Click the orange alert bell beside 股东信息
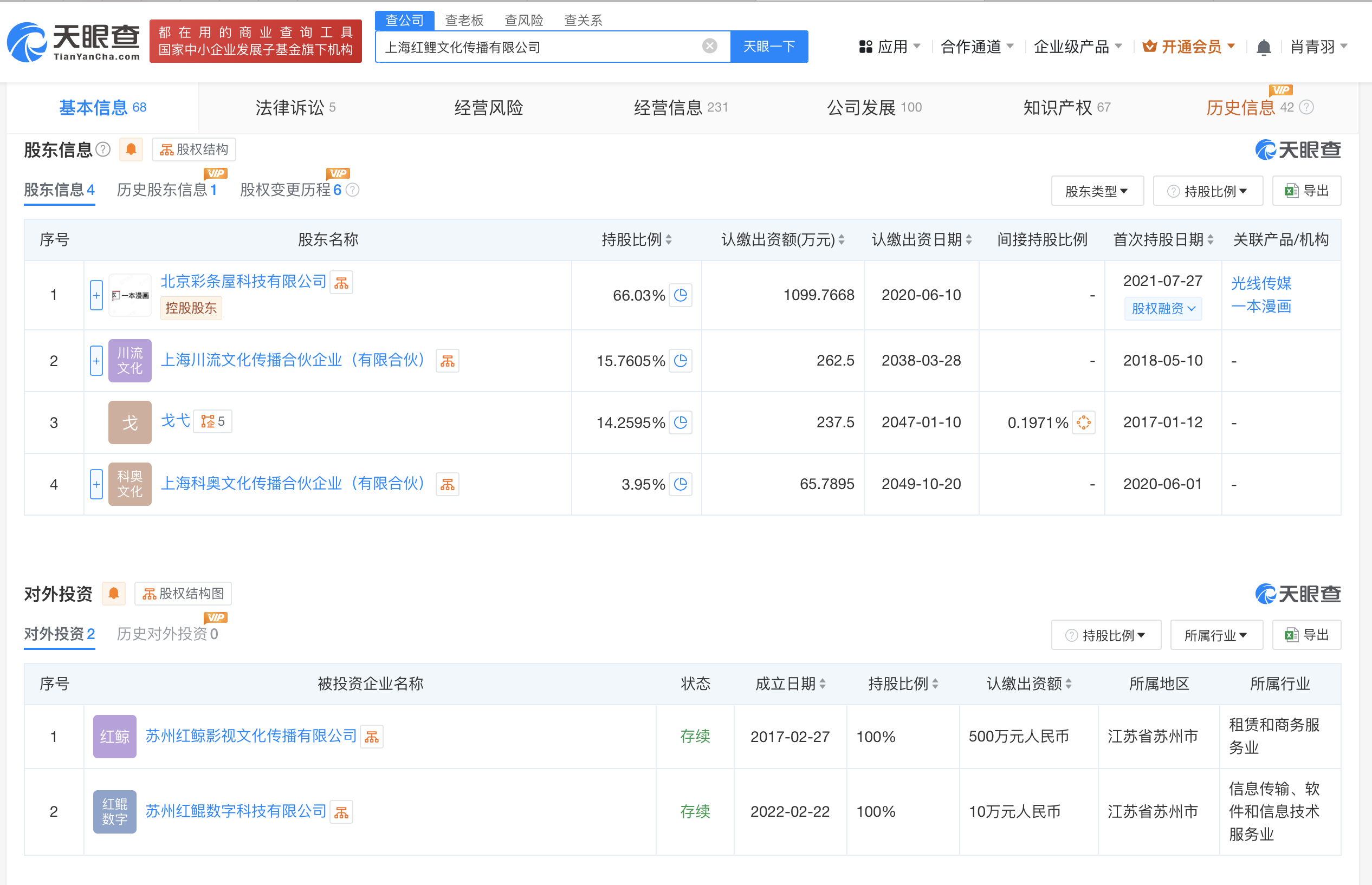 (131, 149)
